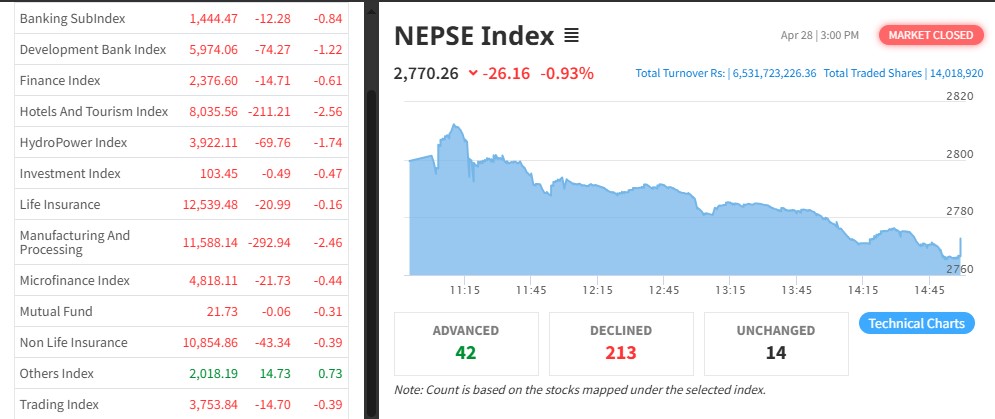Click the ADVANCED 42 stocks box
995x419 pixels.
[x=466, y=342]
